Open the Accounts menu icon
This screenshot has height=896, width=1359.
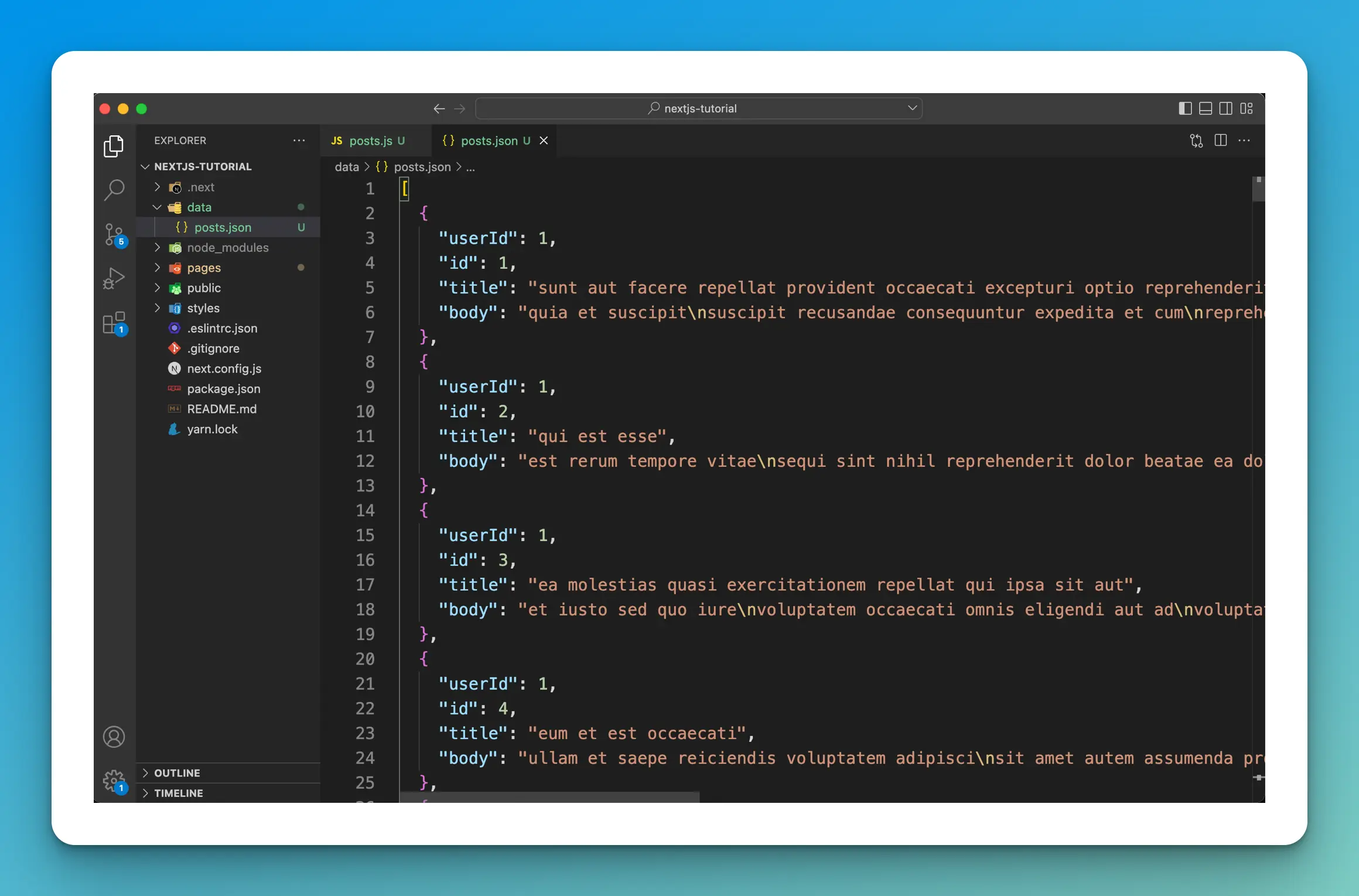click(x=114, y=737)
